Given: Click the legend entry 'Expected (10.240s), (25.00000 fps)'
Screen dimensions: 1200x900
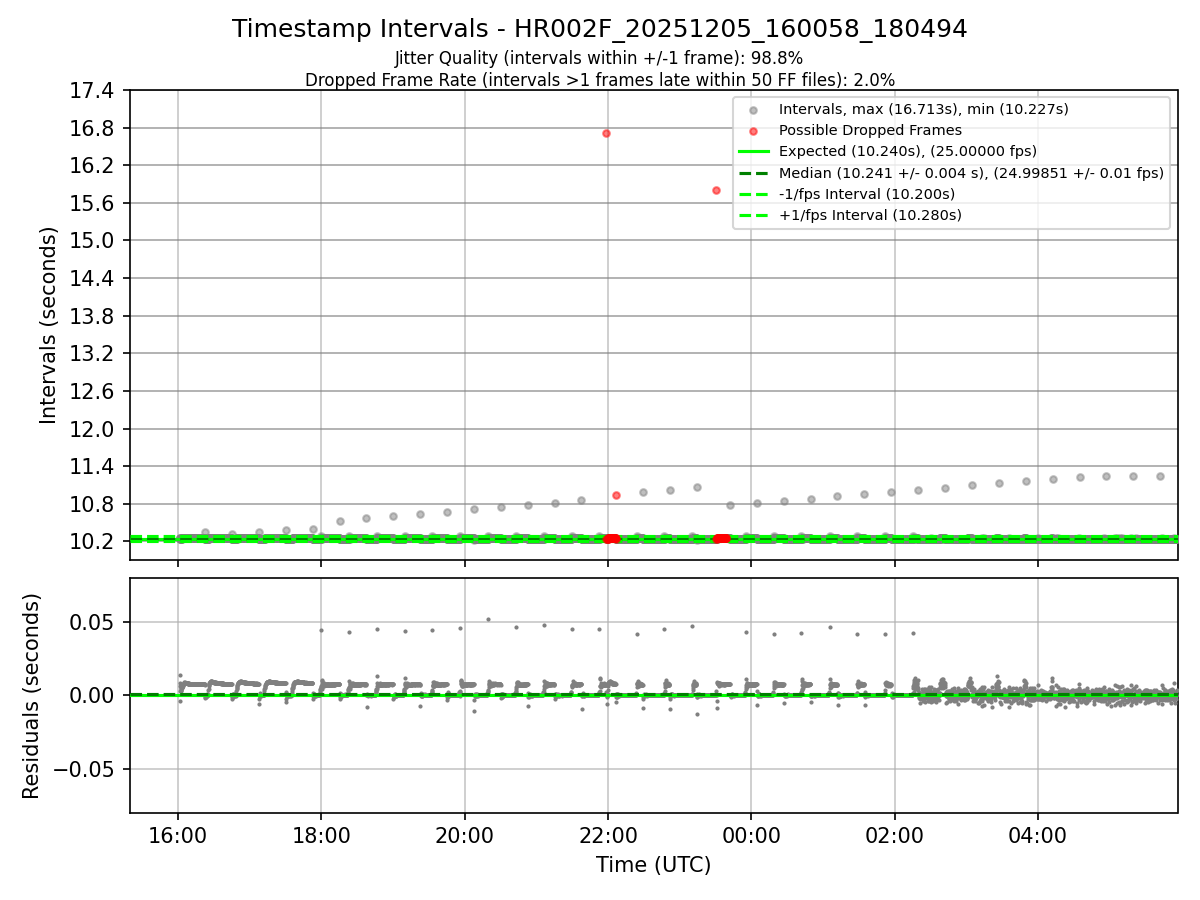Looking at the screenshot, I should click(907, 151).
